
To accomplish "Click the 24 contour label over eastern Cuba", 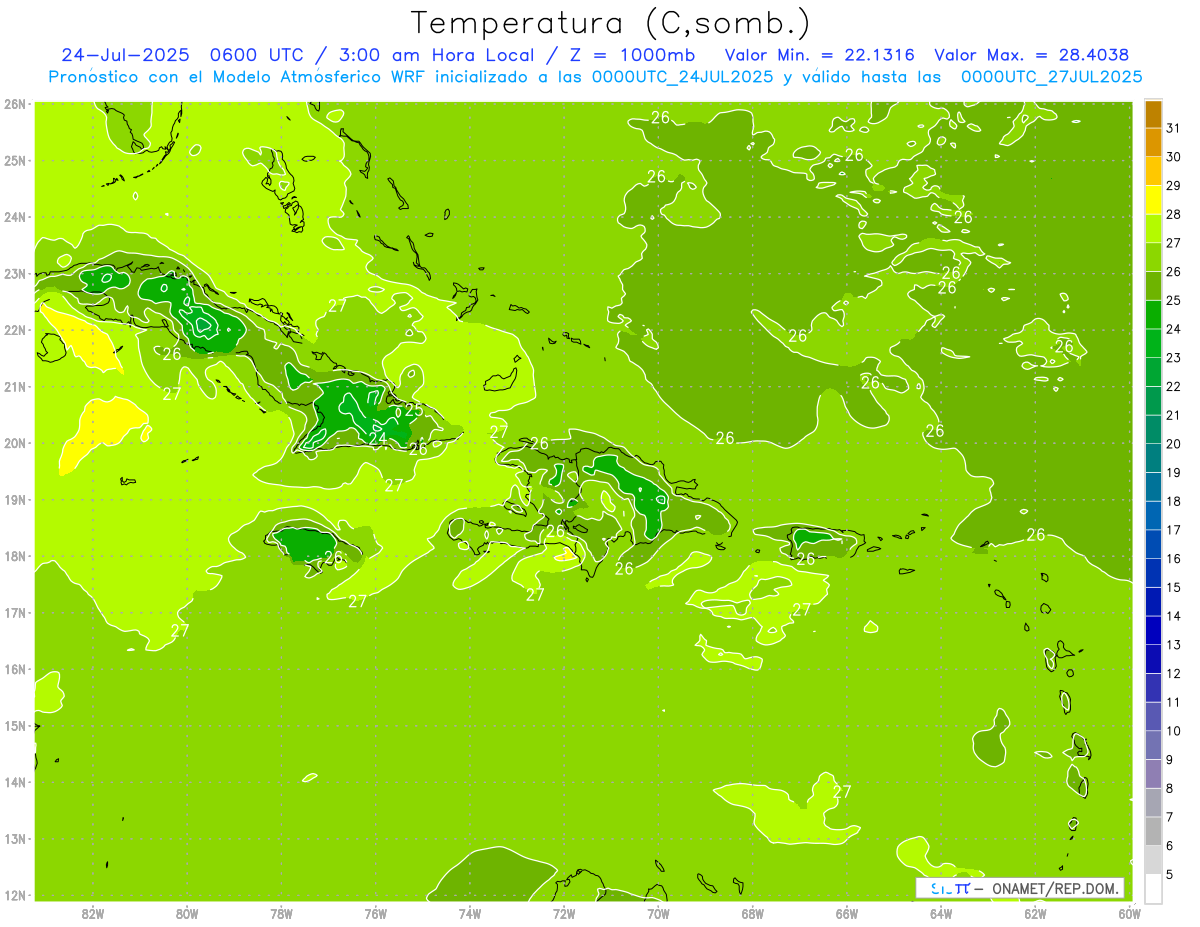I will point(378,438).
